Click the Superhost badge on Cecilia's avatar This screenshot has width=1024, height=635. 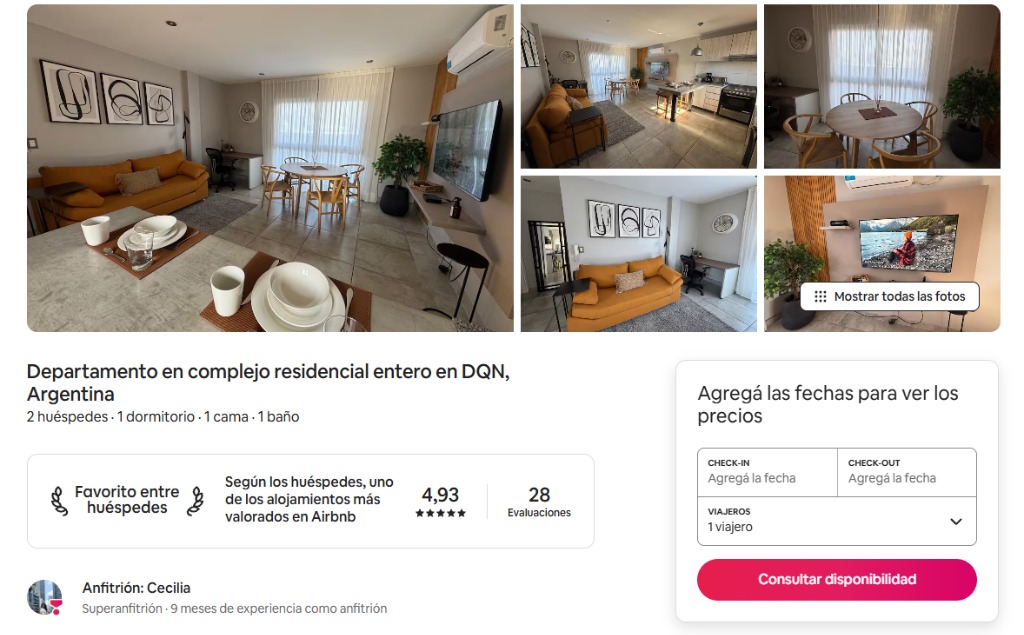pos(56,607)
